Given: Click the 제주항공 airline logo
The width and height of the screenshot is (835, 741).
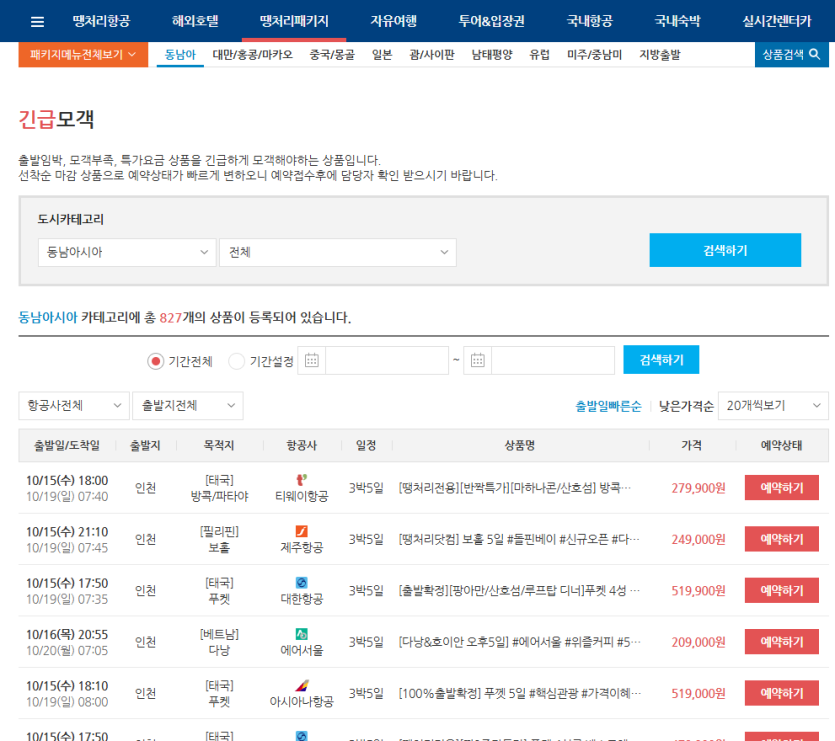Looking at the screenshot, I should 301,531.
